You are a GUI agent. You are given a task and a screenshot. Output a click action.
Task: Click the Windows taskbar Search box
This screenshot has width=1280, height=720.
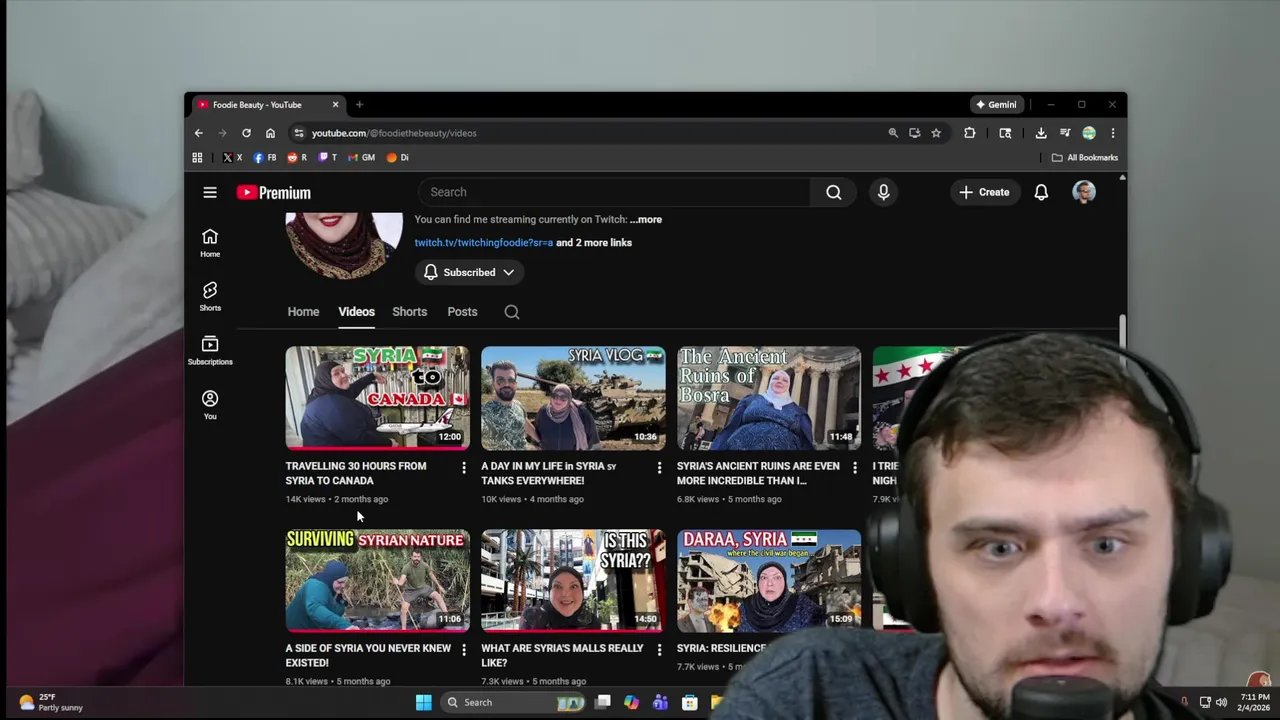click(x=514, y=702)
